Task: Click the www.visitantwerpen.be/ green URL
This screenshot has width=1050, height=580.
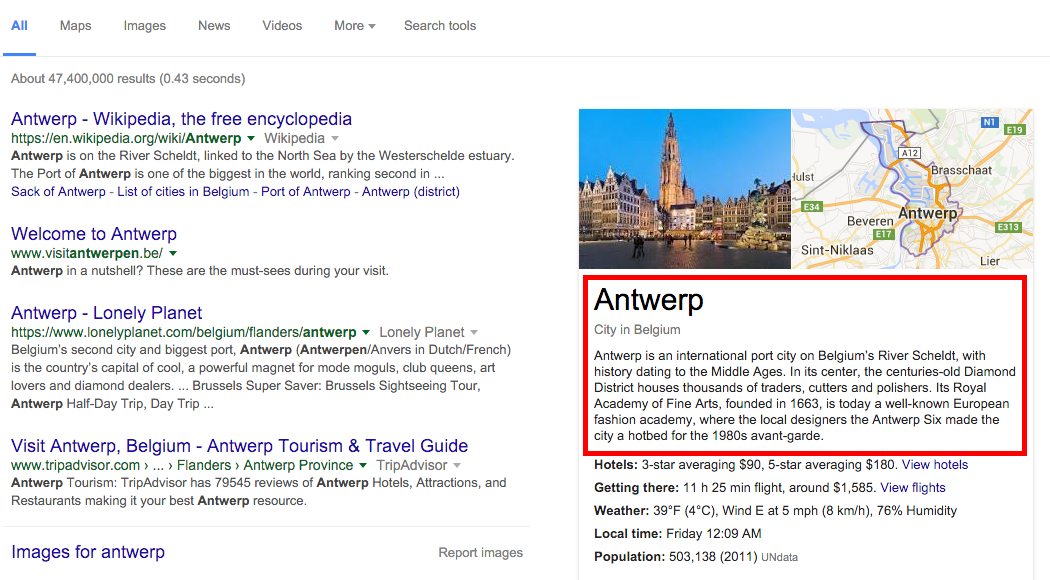Action: click(x=87, y=254)
